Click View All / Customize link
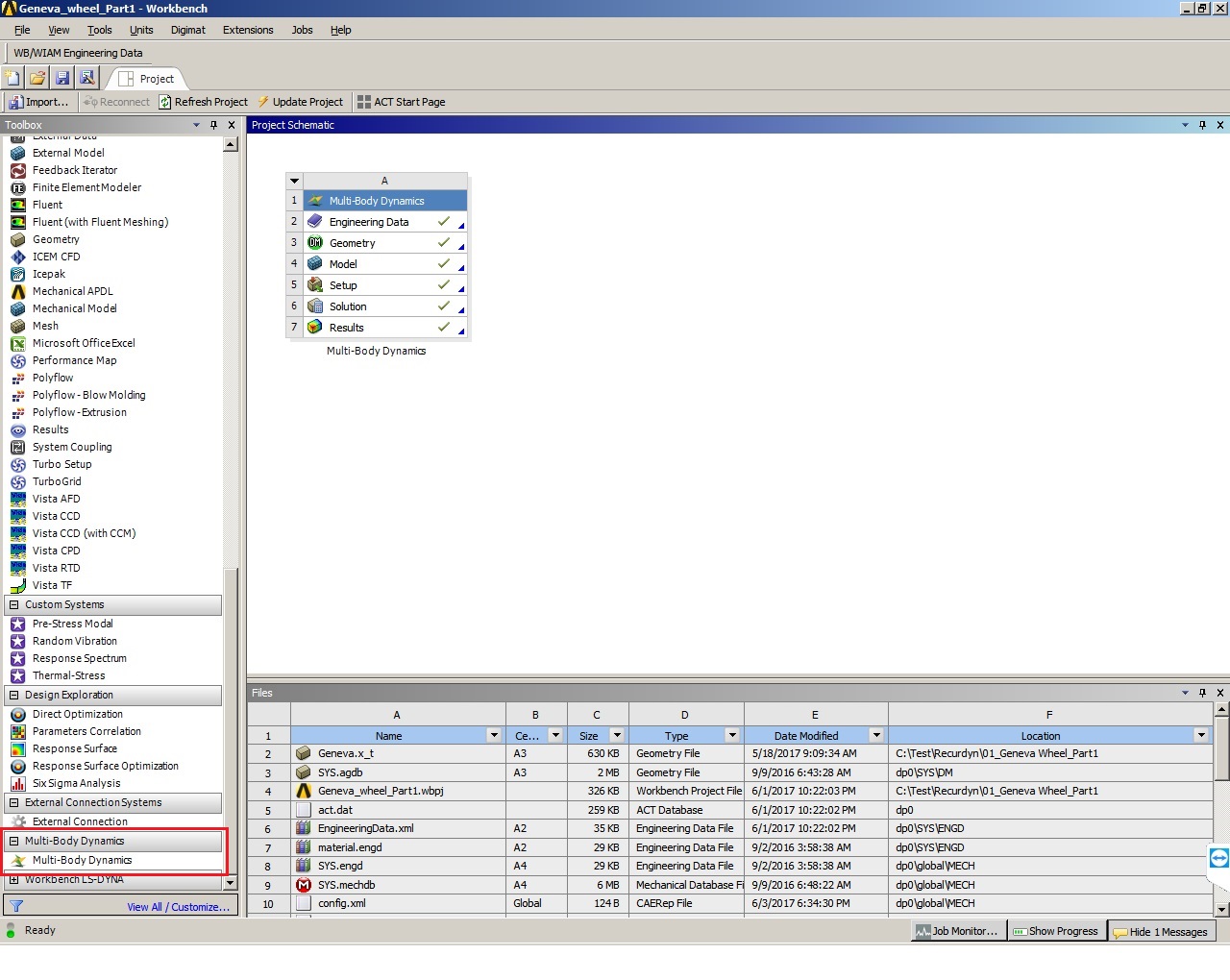1230x980 pixels. (x=178, y=907)
